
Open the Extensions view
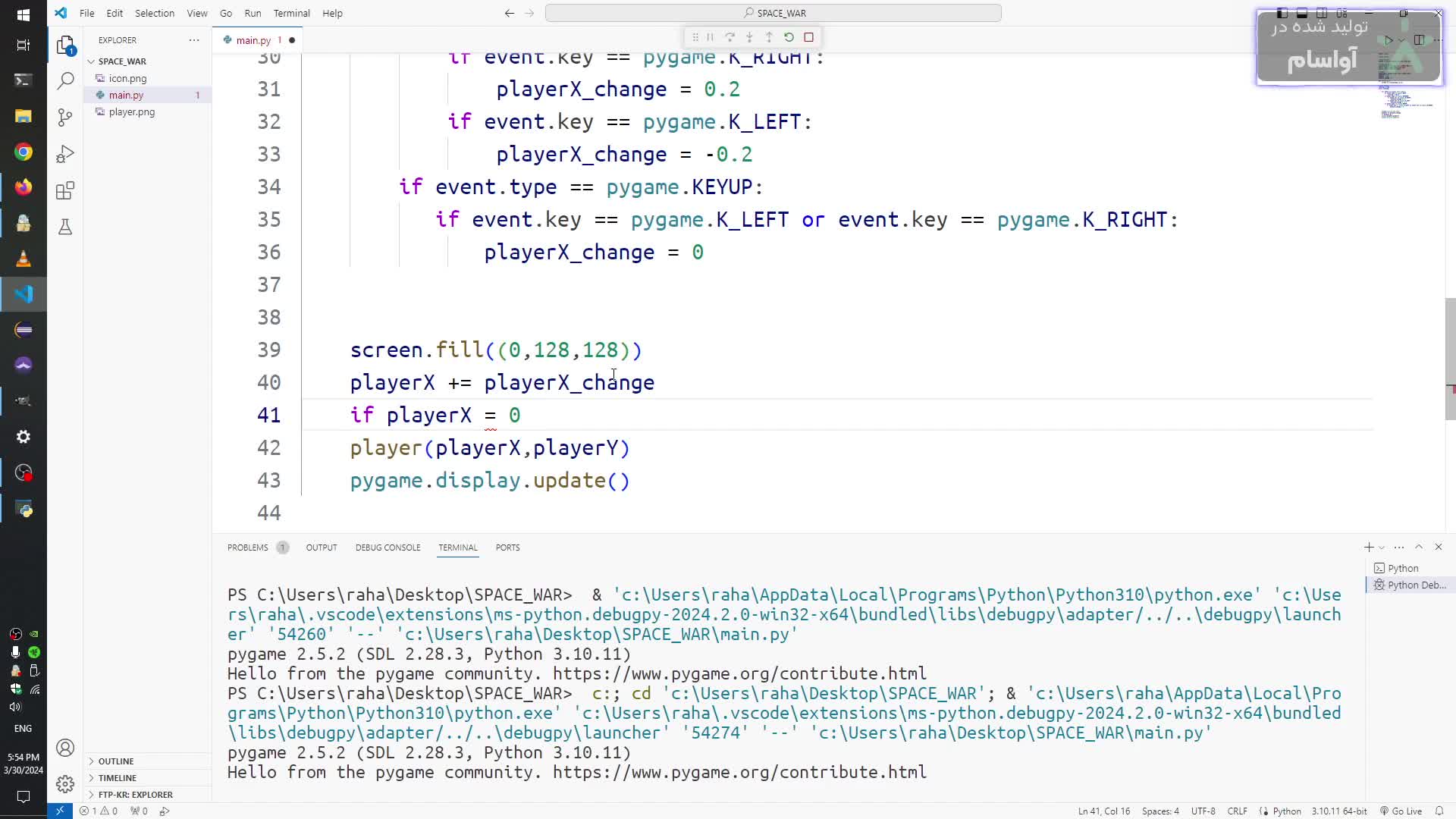(65, 190)
